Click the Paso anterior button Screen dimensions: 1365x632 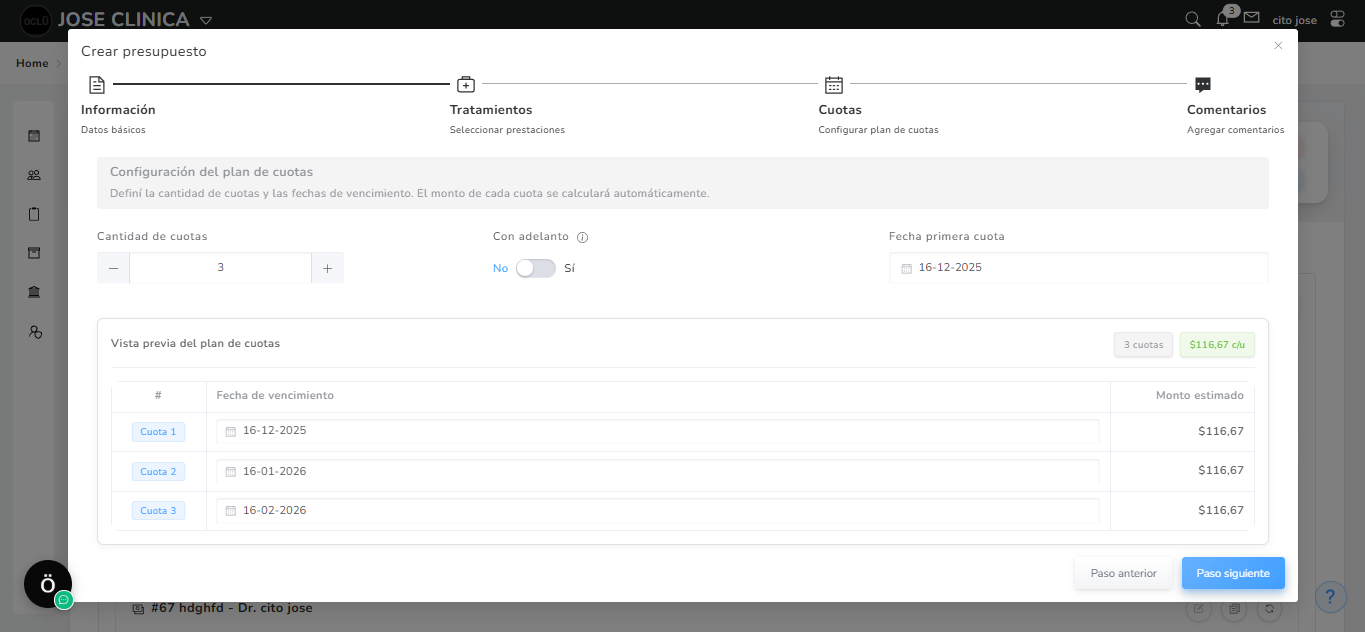tap(1124, 573)
